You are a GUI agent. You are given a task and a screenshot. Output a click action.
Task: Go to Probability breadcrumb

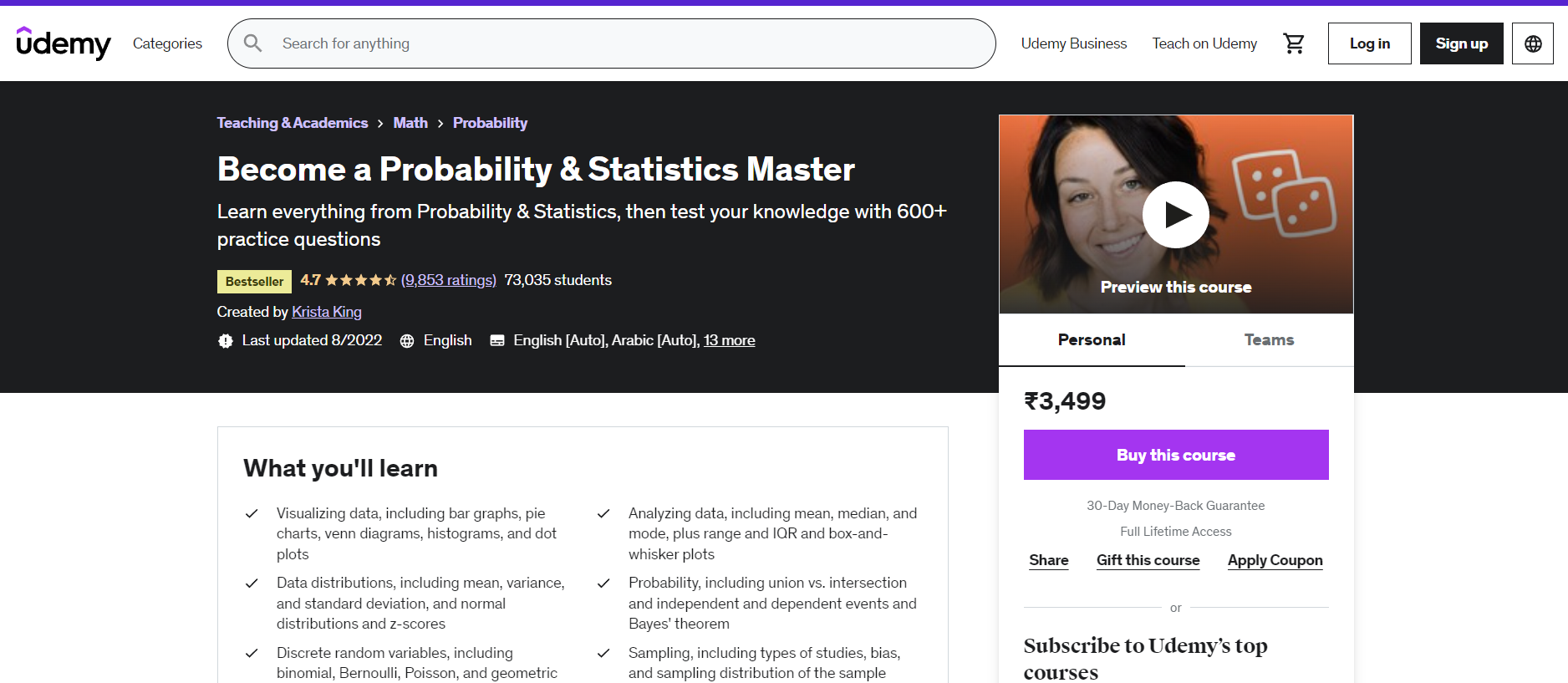click(x=490, y=123)
